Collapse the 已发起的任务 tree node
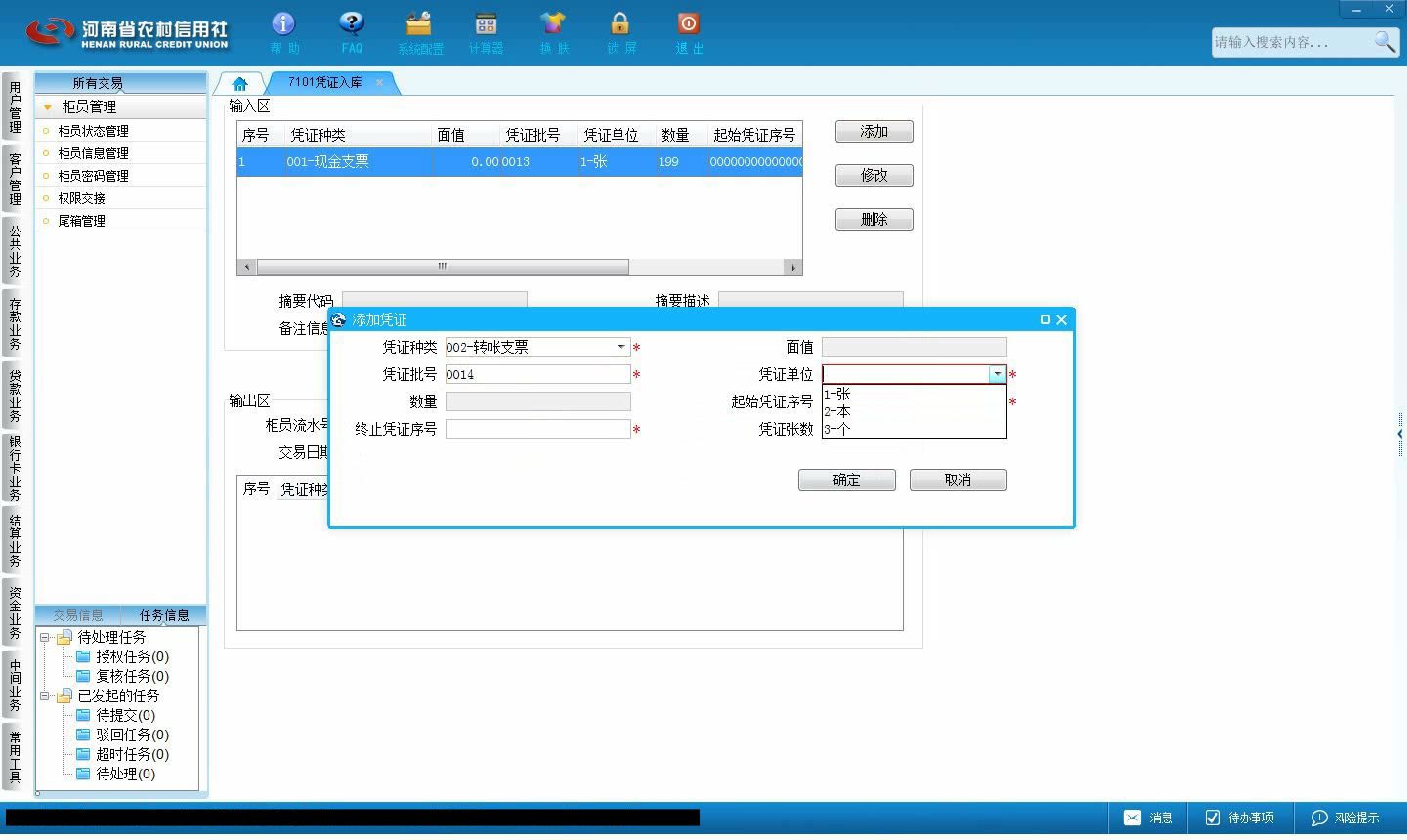 (45, 696)
